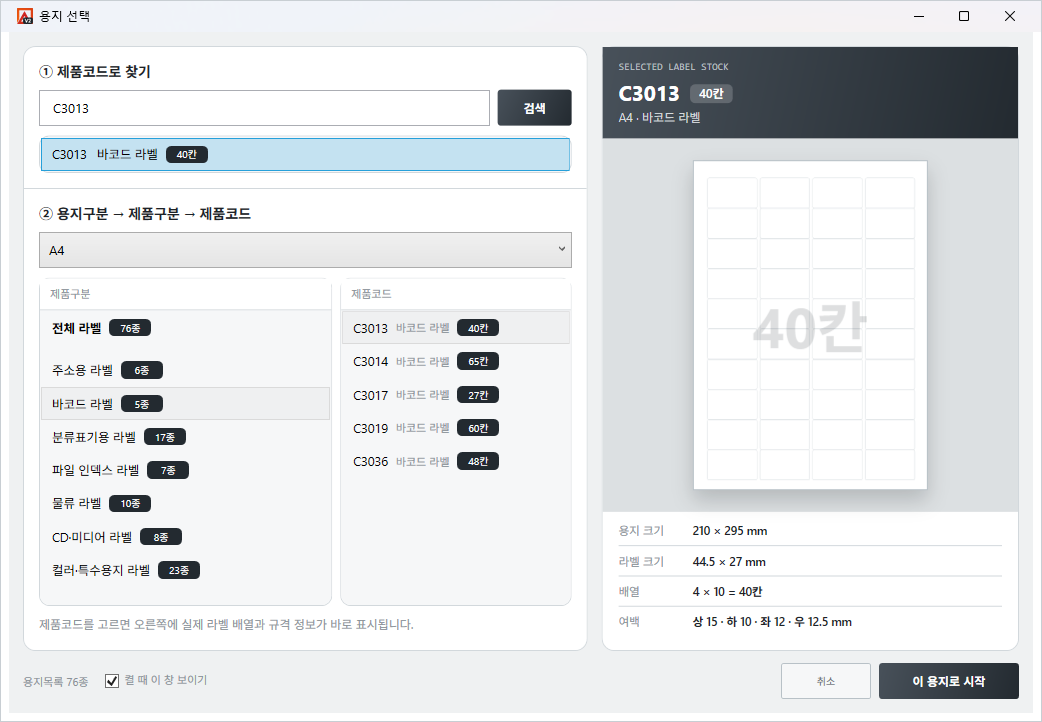
Task: Click the 검색 search button
Action: tap(534, 108)
